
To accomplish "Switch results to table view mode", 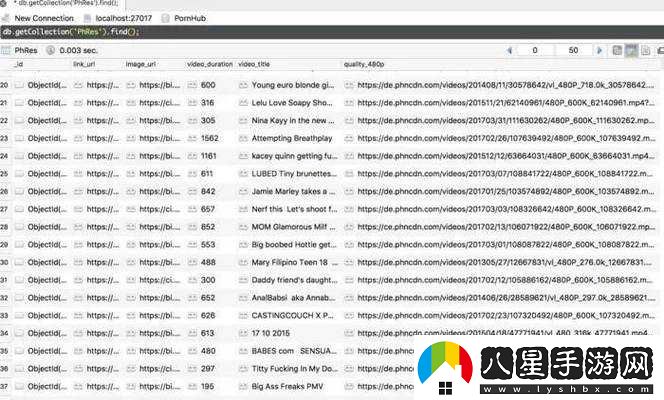I will point(631,50).
